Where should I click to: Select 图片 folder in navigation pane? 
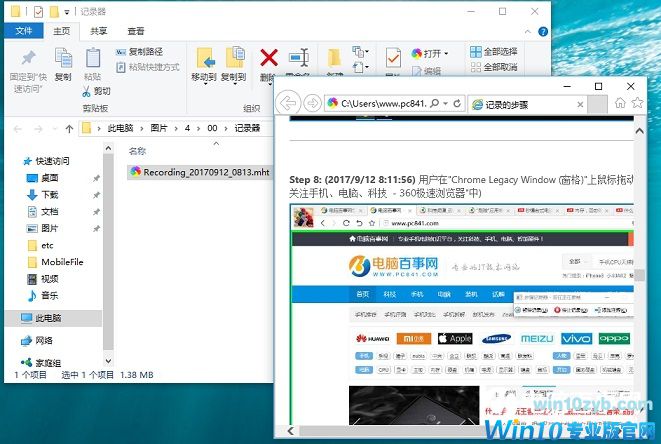click(x=43, y=229)
